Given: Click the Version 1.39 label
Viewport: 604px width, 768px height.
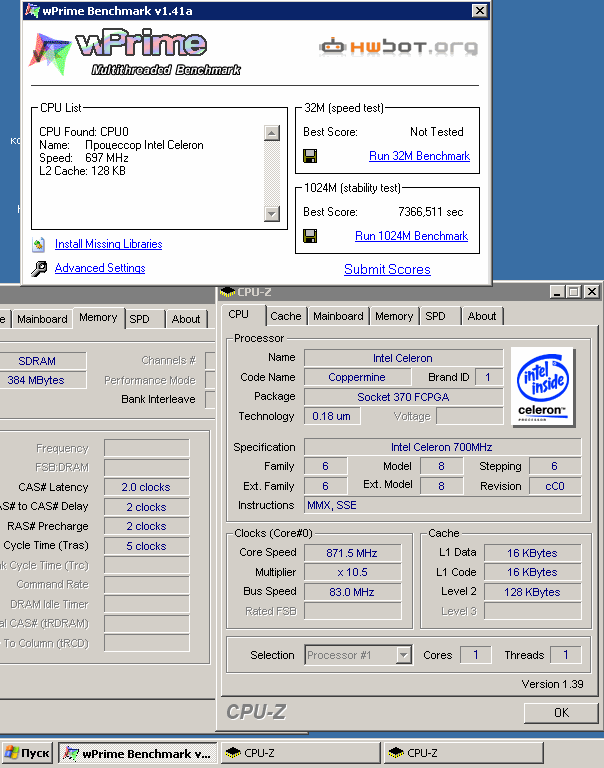Looking at the screenshot, I should tap(553, 684).
